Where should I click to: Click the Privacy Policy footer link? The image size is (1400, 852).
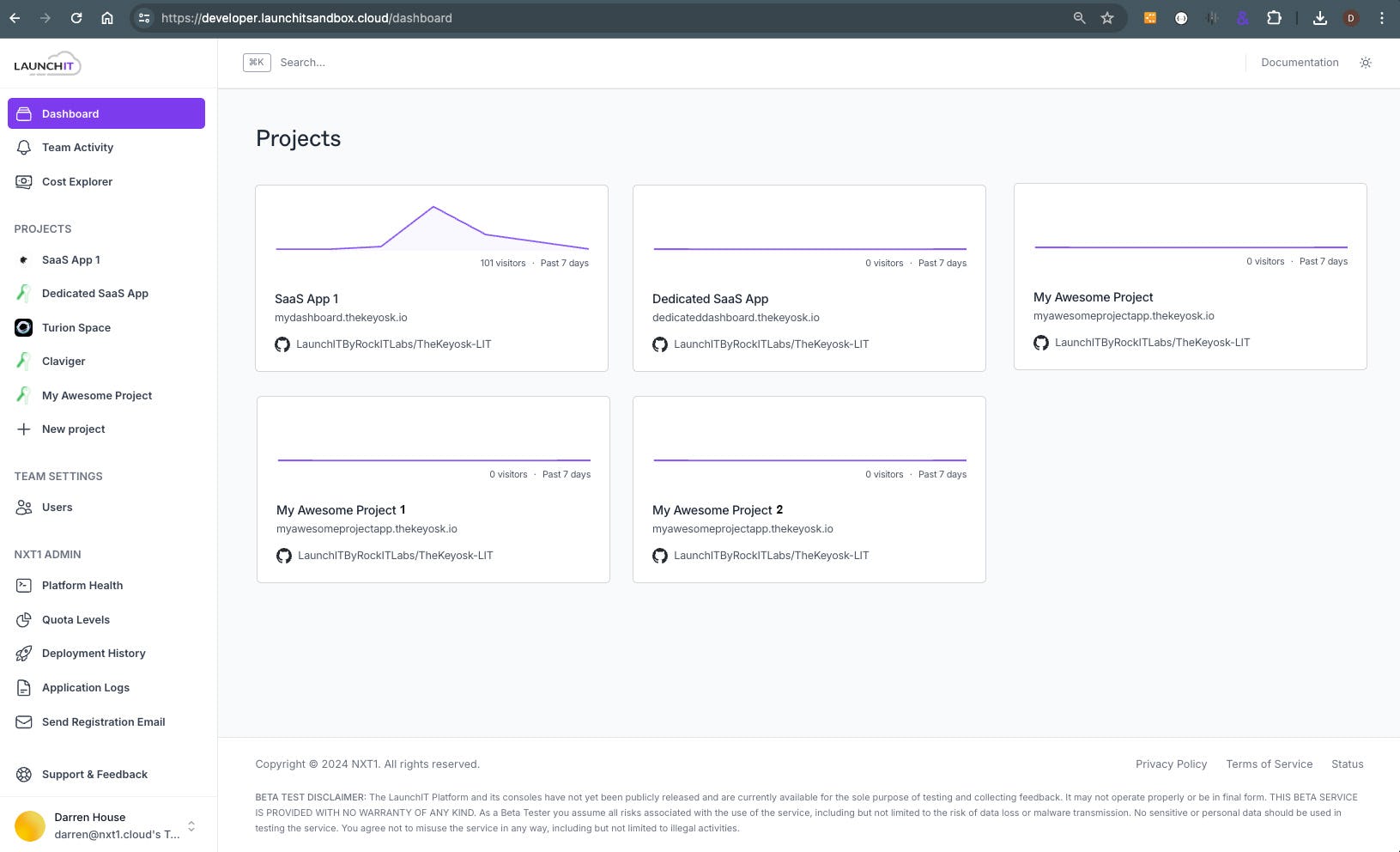[1171, 764]
